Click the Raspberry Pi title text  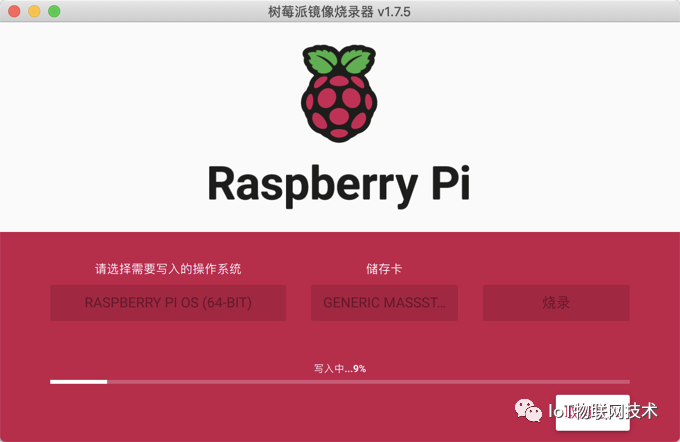point(339,185)
